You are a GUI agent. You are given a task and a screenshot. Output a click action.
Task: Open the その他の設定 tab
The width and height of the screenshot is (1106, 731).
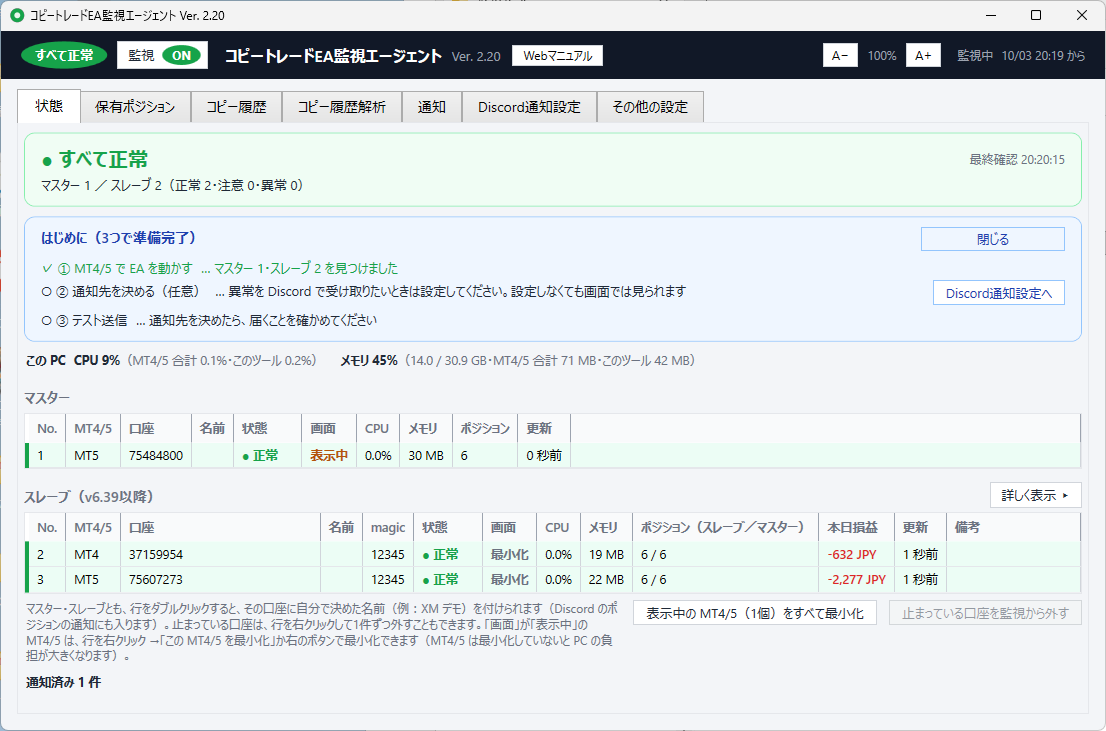pyautogui.click(x=650, y=107)
